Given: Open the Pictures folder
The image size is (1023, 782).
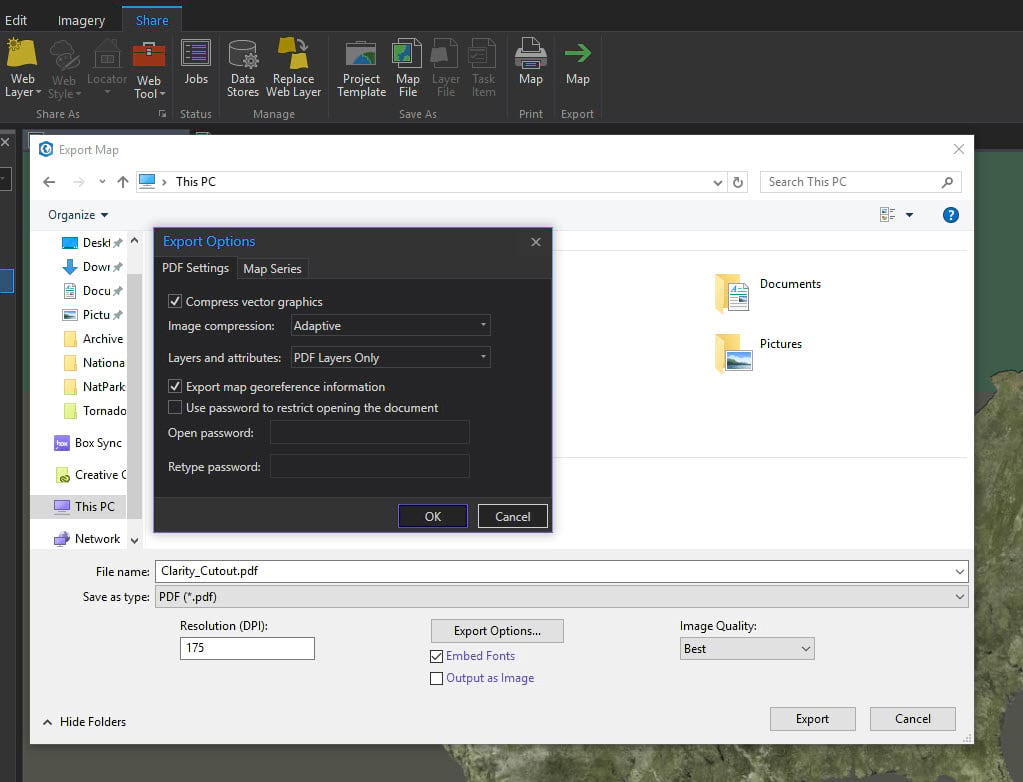Looking at the screenshot, I should 759,352.
